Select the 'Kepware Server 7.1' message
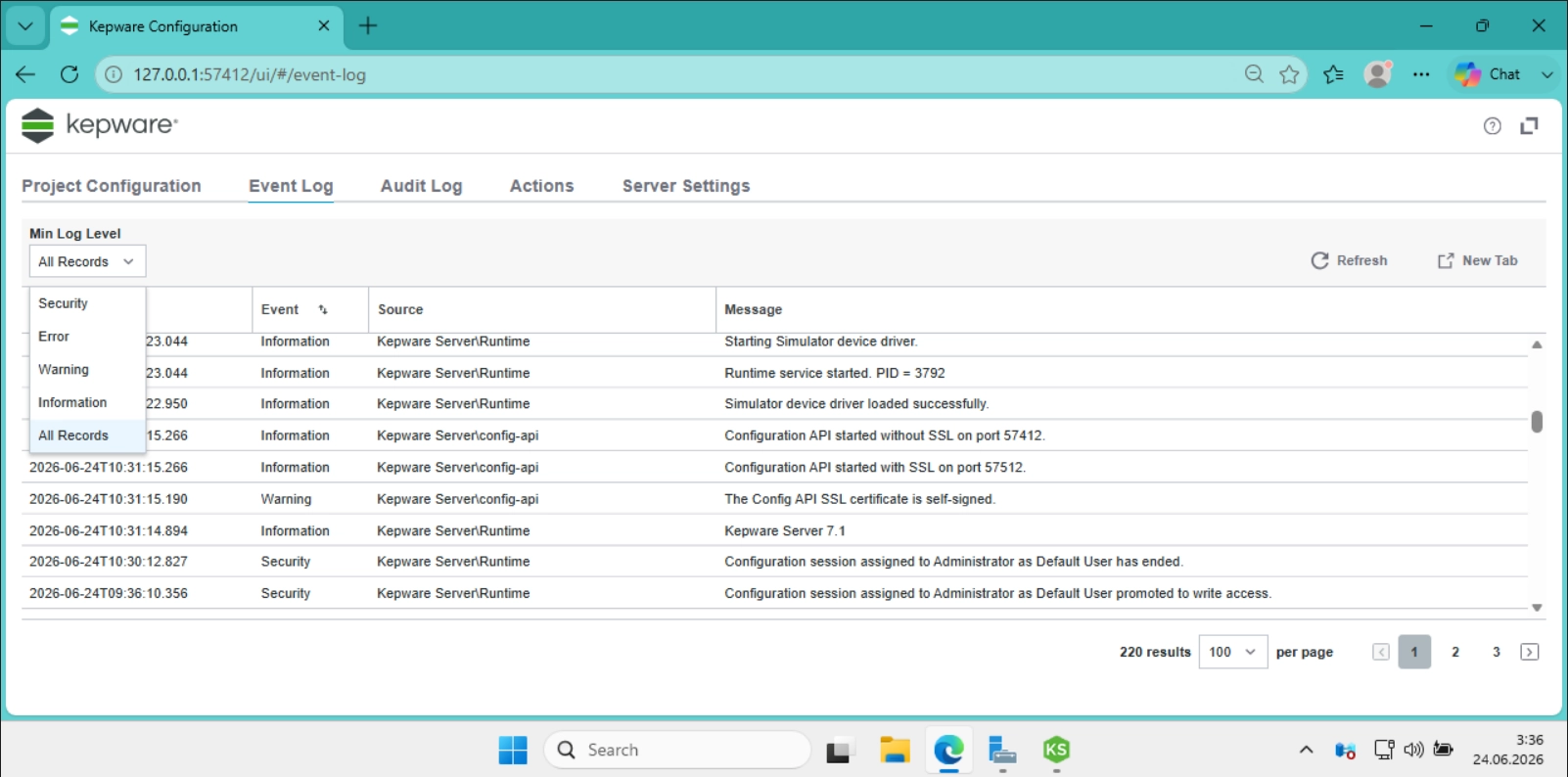The image size is (1568, 777). click(785, 530)
